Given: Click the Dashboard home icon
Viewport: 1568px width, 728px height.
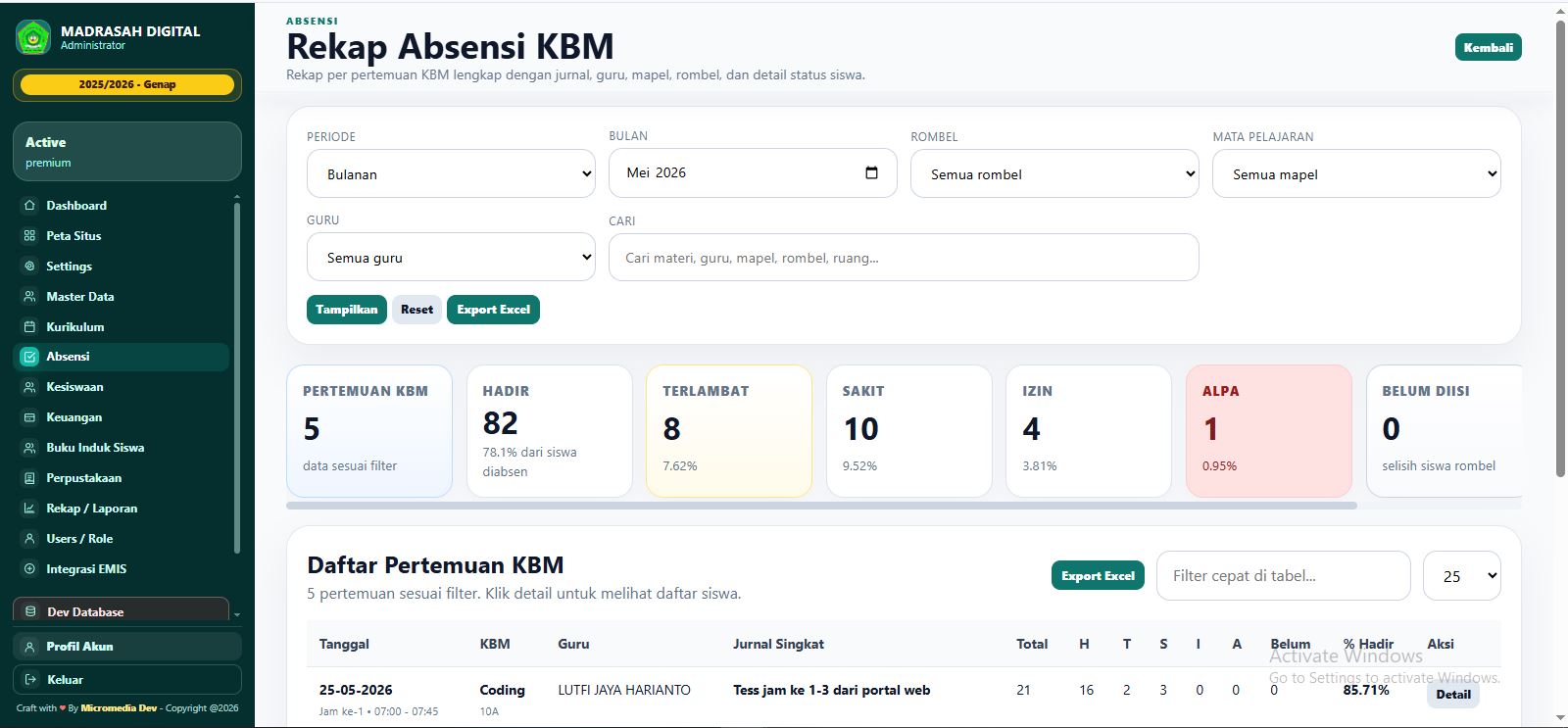Looking at the screenshot, I should coord(29,206).
